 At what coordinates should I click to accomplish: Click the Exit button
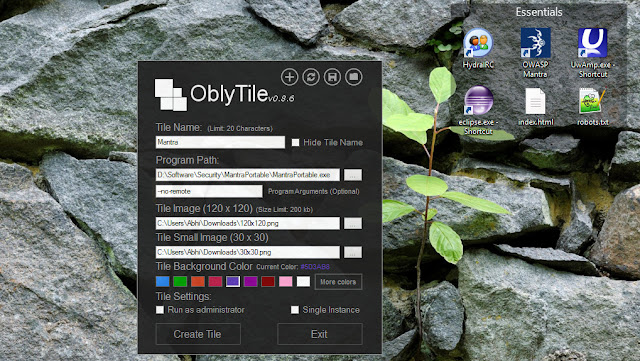click(x=320, y=334)
